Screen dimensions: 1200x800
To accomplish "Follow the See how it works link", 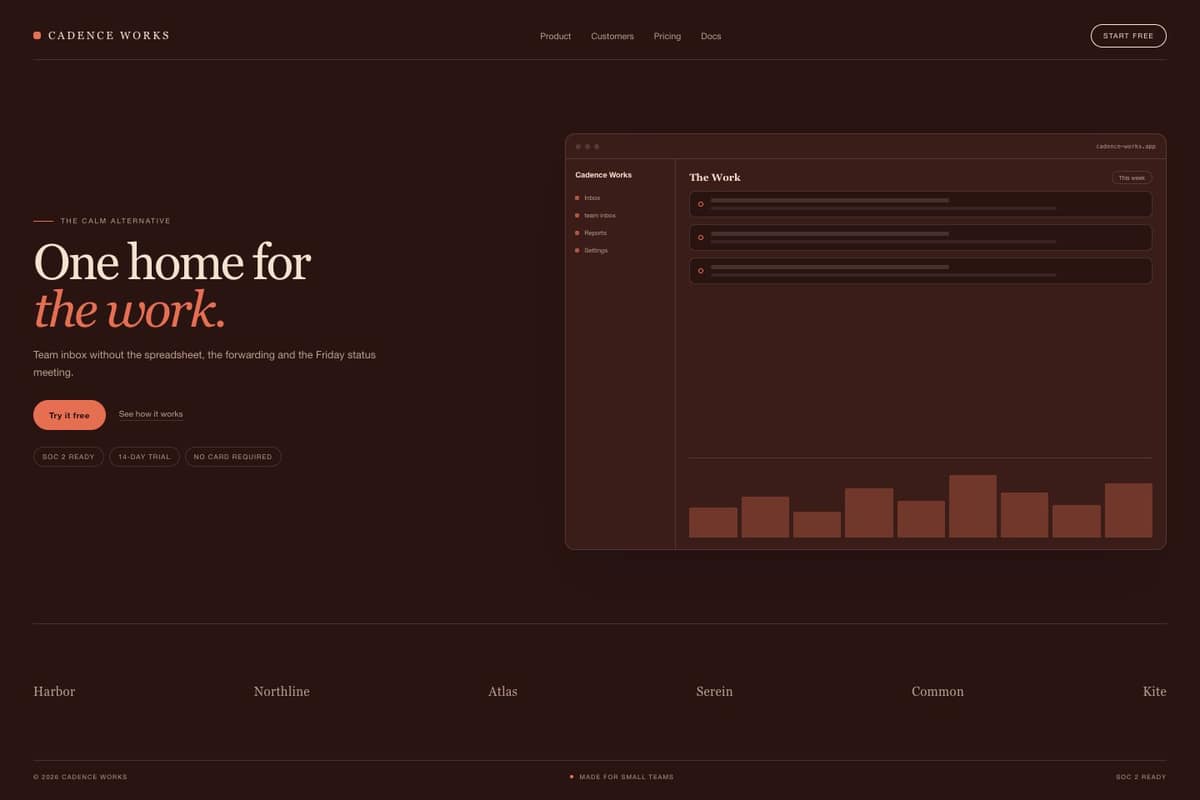I will 151,414.
